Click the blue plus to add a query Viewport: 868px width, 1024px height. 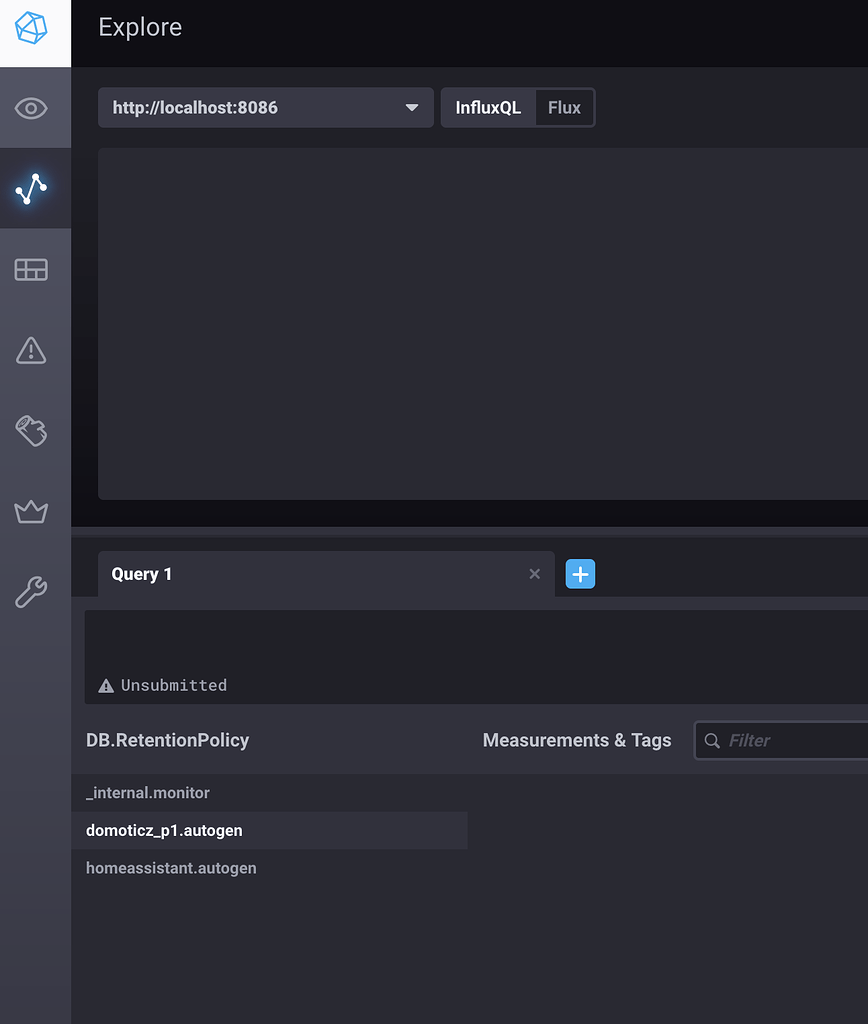point(580,573)
